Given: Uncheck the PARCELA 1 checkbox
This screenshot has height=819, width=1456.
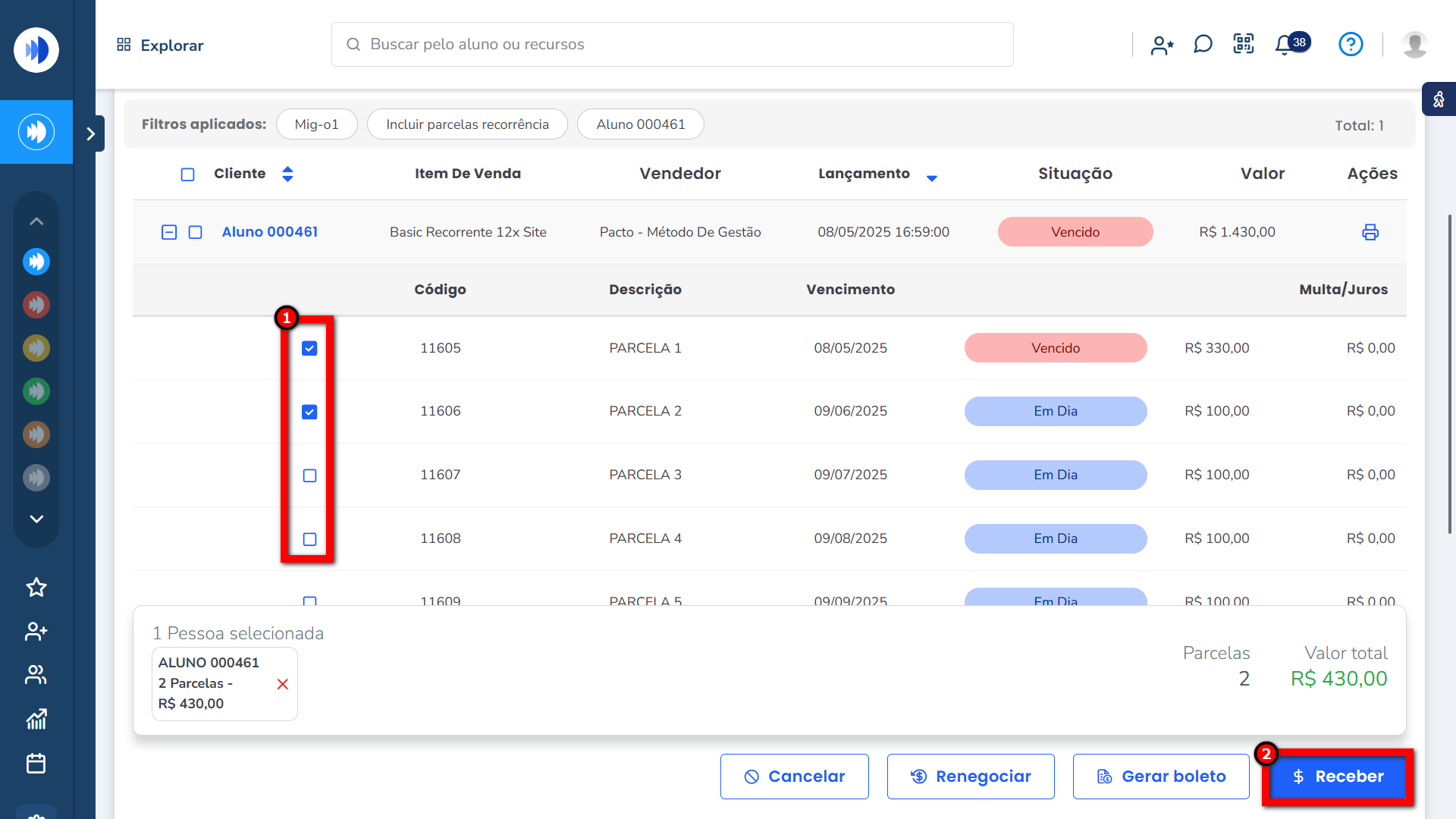Looking at the screenshot, I should 309,348.
